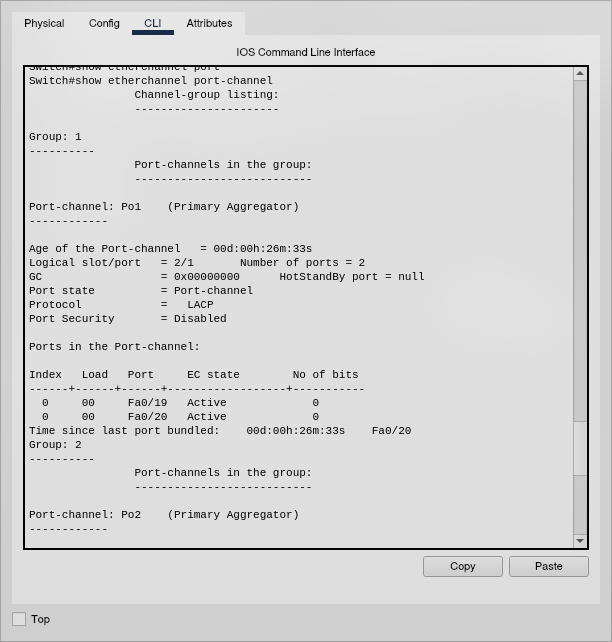This screenshot has width=612, height=642.
Task: Open the Config tab
Action: [x=104, y=23]
